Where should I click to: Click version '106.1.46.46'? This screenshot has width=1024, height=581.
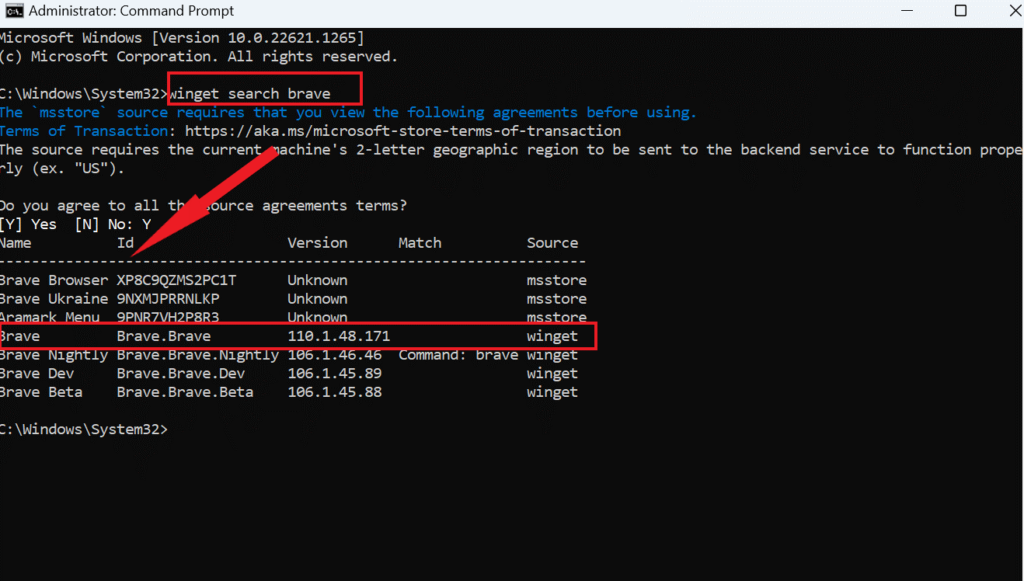334,355
